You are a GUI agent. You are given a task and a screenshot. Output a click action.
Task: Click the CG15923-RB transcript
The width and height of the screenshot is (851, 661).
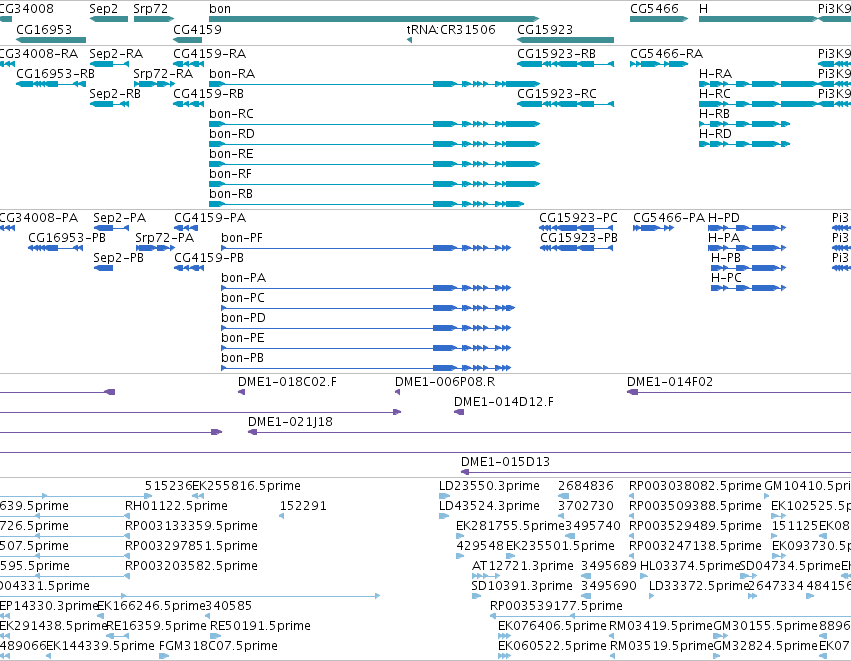pos(566,64)
